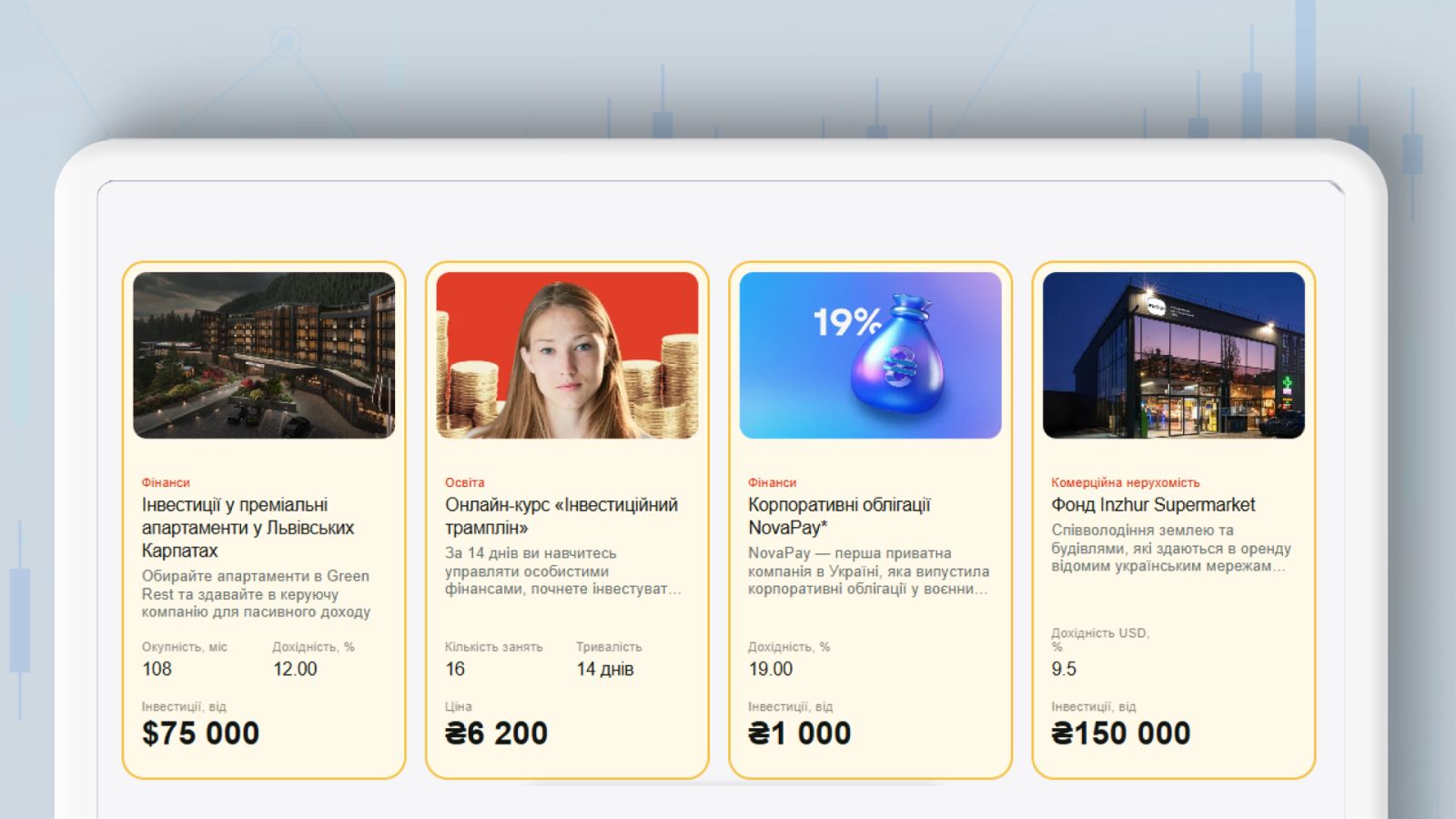Open the 'Фонд Inzhur Supermarket' title
Image resolution: width=1456 pixels, height=819 pixels.
[1153, 505]
